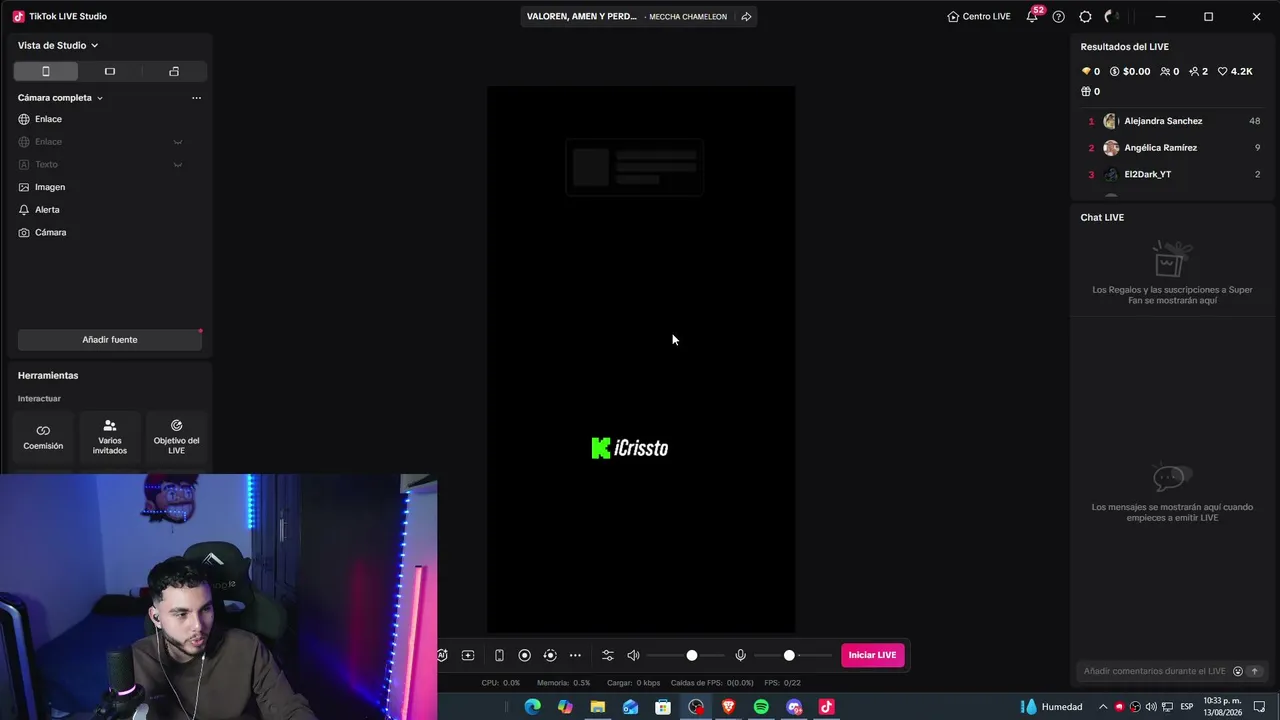Click the new followers stat showing 2
The height and width of the screenshot is (720, 1280).
tap(1198, 71)
